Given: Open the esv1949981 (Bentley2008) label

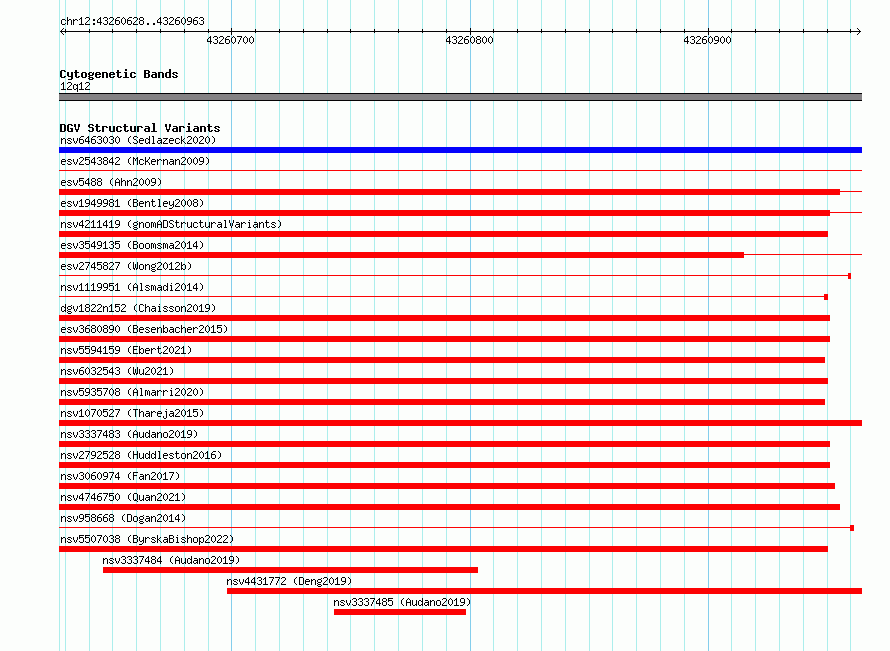Looking at the screenshot, I should tap(132, 203).
